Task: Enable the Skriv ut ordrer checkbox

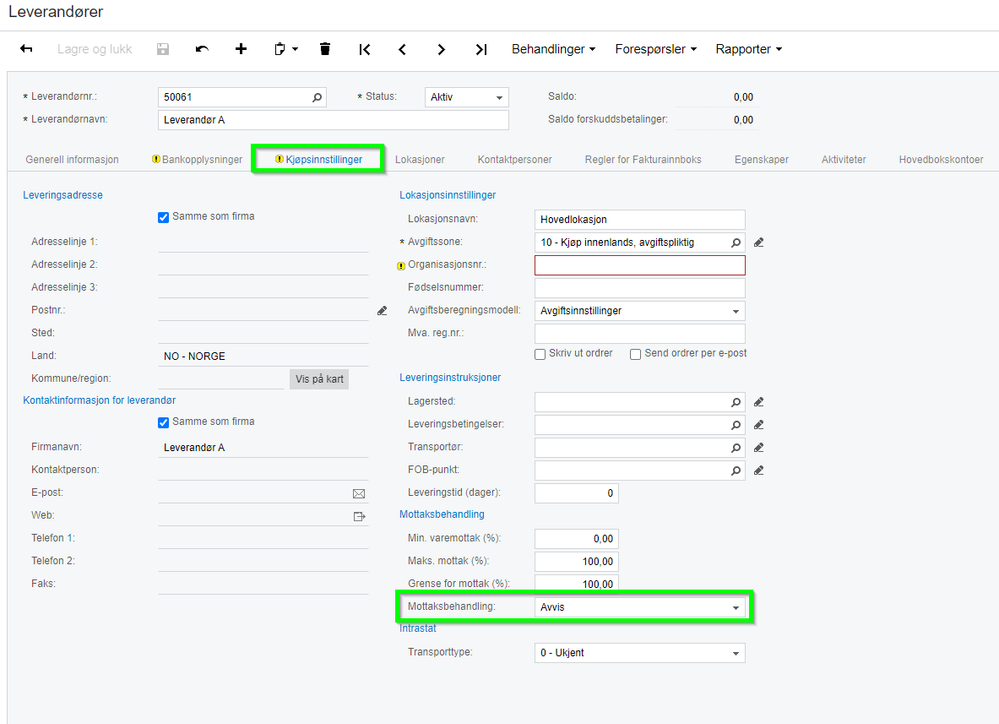Action: point(540,354)
